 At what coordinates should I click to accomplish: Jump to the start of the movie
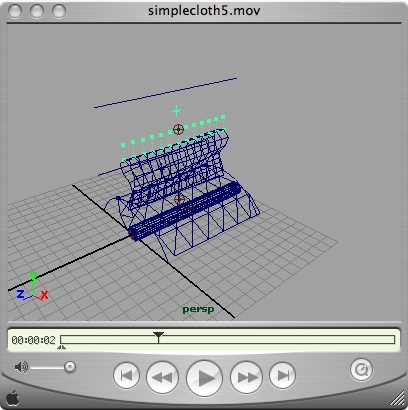[x=126, y=376]
